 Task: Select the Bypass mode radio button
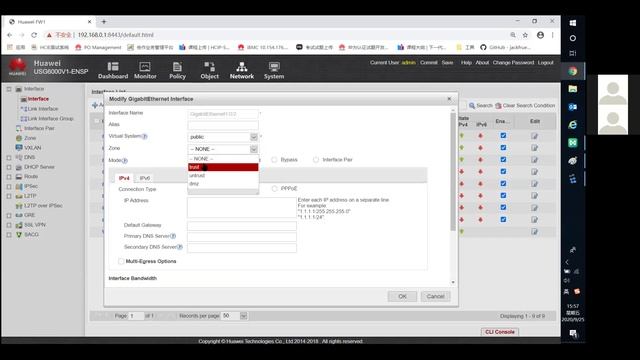pos(274,160)
